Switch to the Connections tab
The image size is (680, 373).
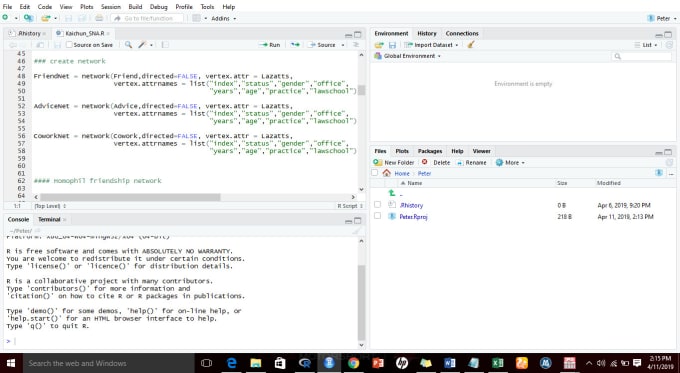[x=462, y=33]
